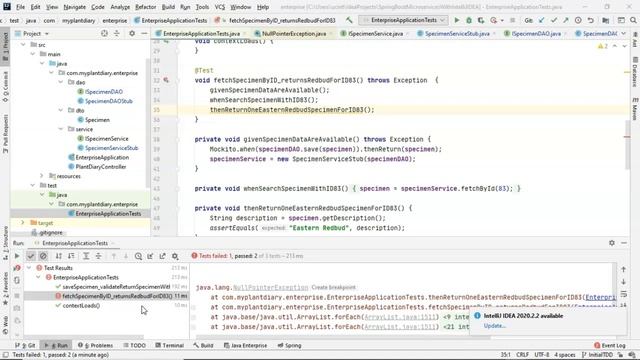Toggle the Maven side tool window

point(635,109)
